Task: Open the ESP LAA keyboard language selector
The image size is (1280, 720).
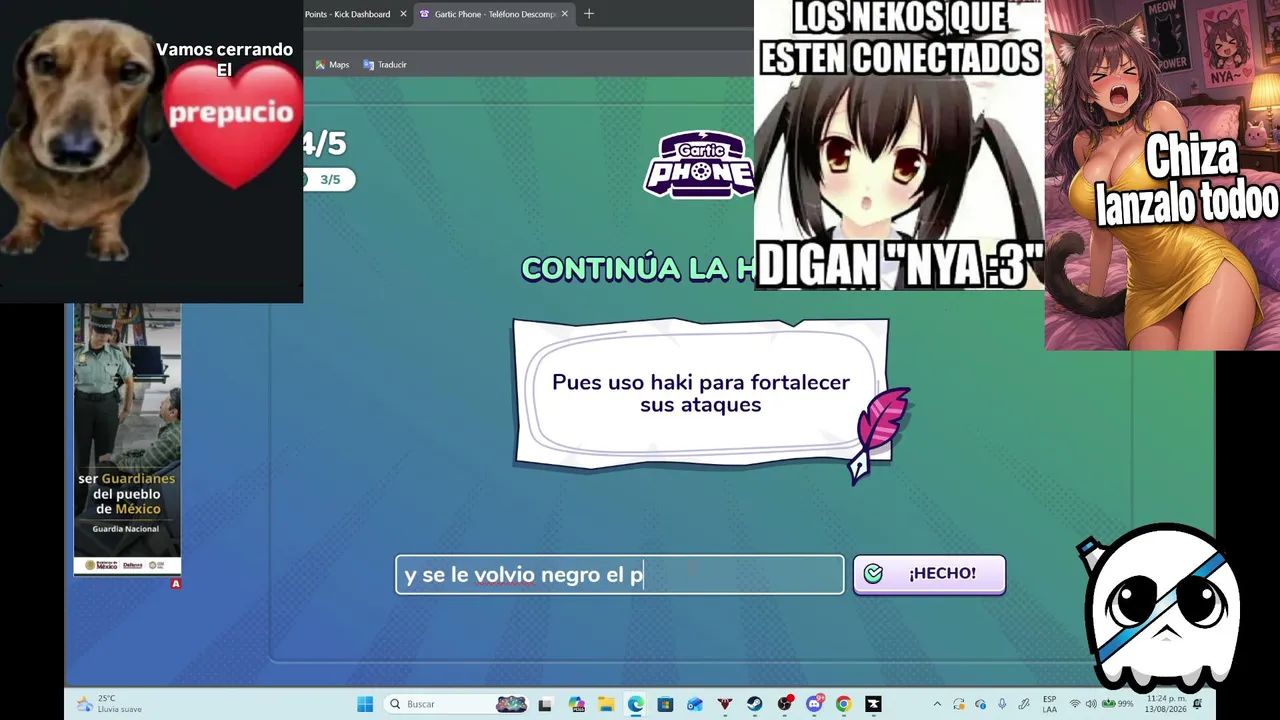Action: point(1049,704)
